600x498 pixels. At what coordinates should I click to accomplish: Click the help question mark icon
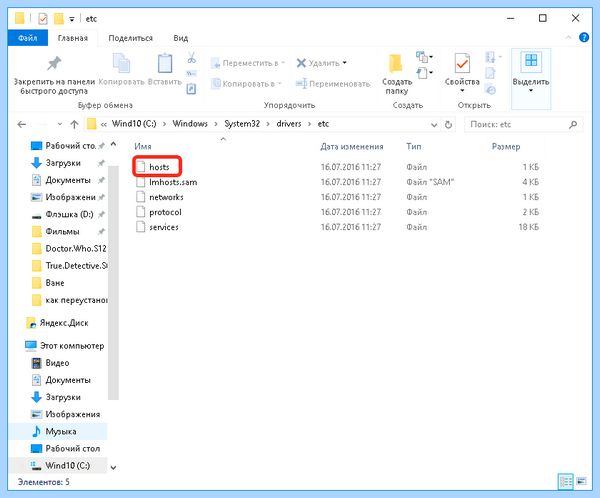584,38
